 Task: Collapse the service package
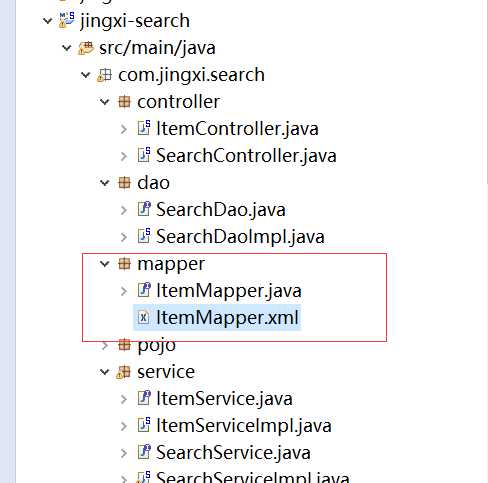(x=105, y=372)
